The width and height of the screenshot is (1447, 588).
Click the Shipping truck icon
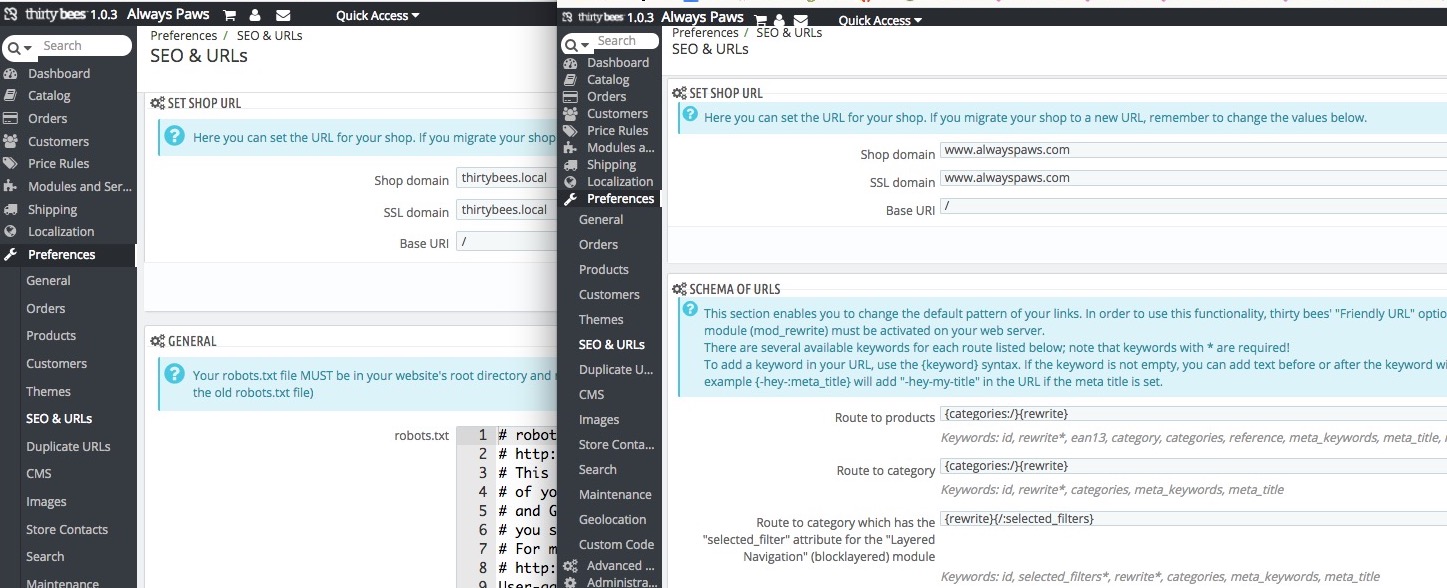(x=12, y=209)
